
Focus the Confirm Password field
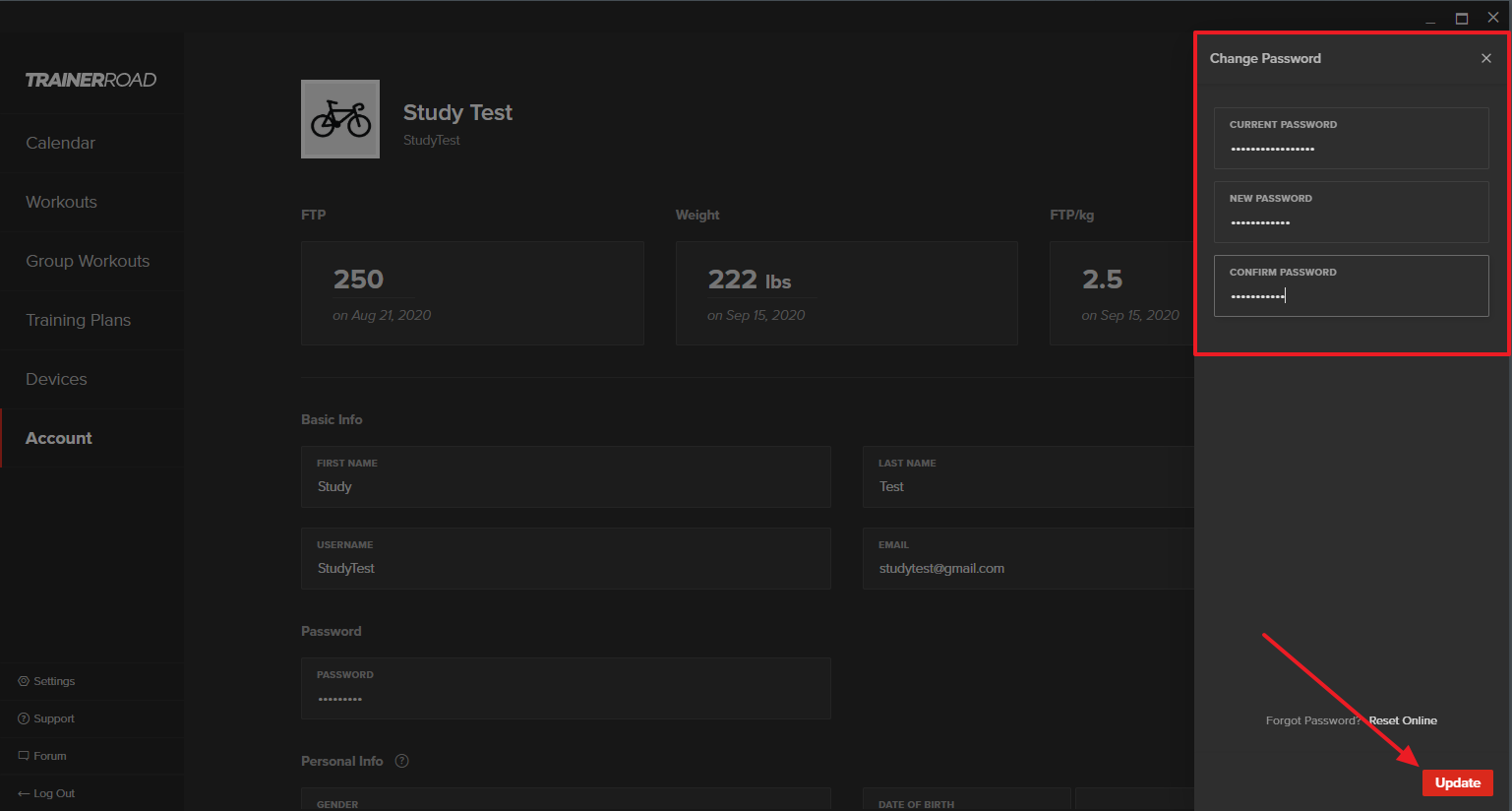coord(1352,285)
